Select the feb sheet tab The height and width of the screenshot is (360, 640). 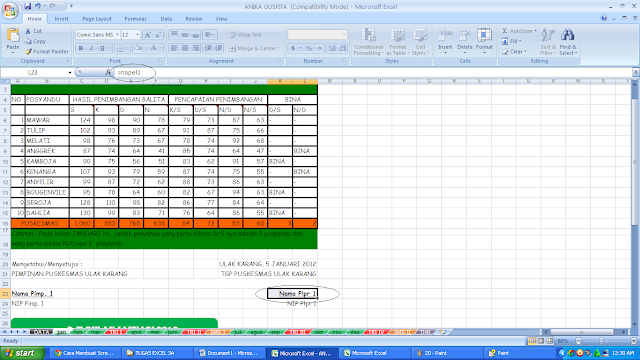(78, 332)
